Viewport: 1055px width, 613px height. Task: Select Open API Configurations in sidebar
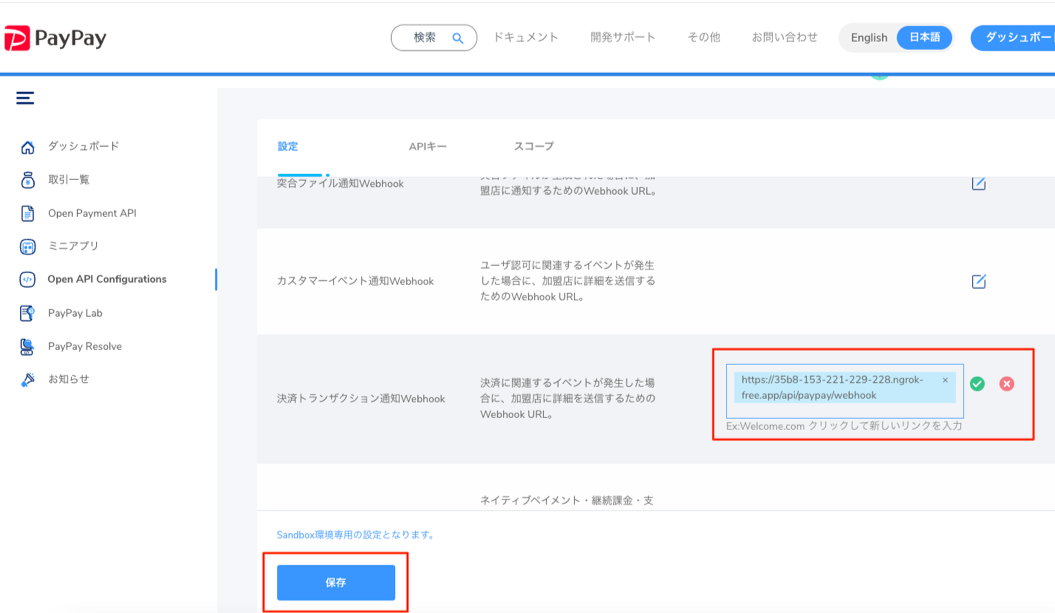pos(107,279)
